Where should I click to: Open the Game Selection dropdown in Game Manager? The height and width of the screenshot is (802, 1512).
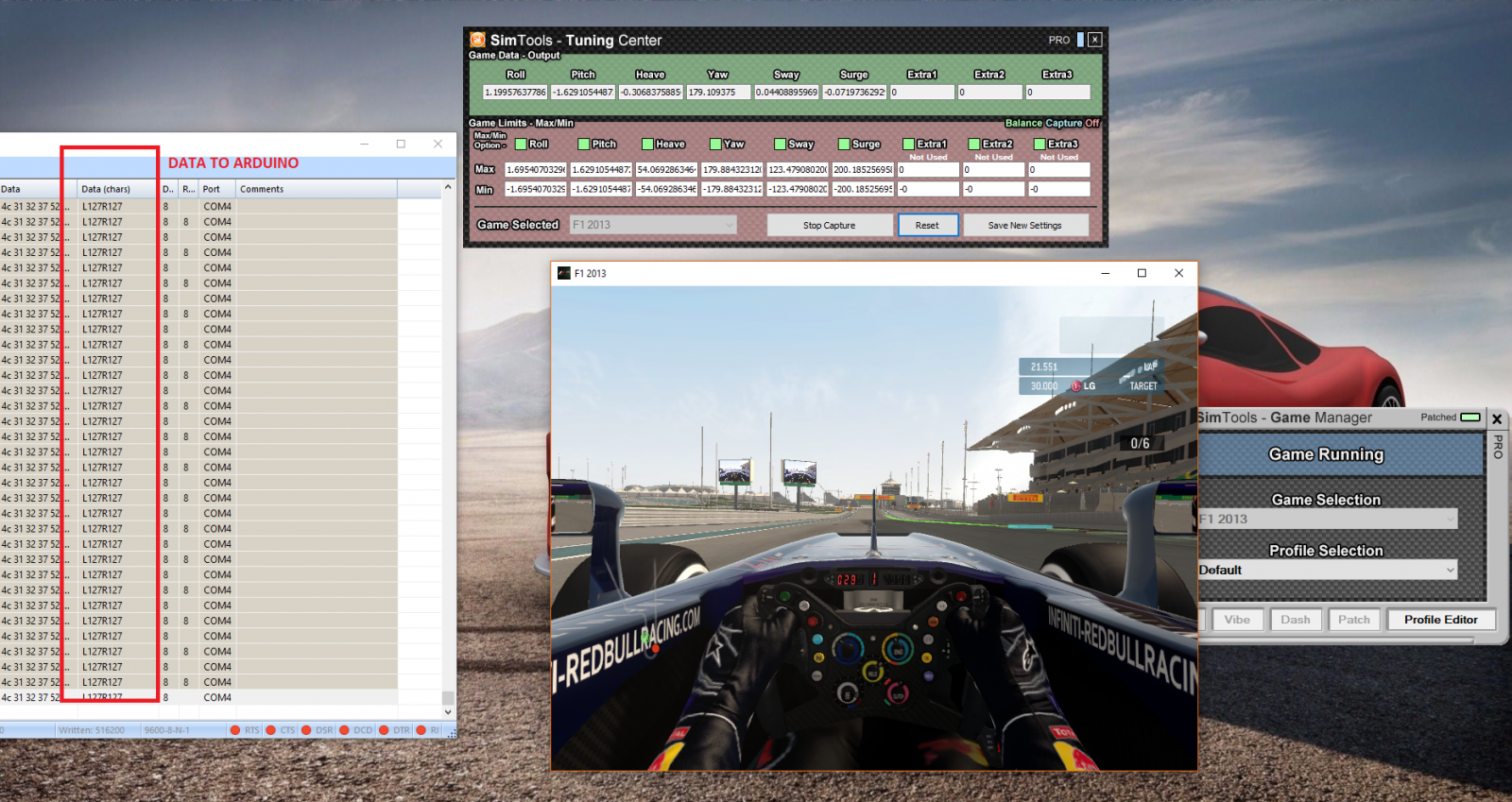[x=1328, y=519]
